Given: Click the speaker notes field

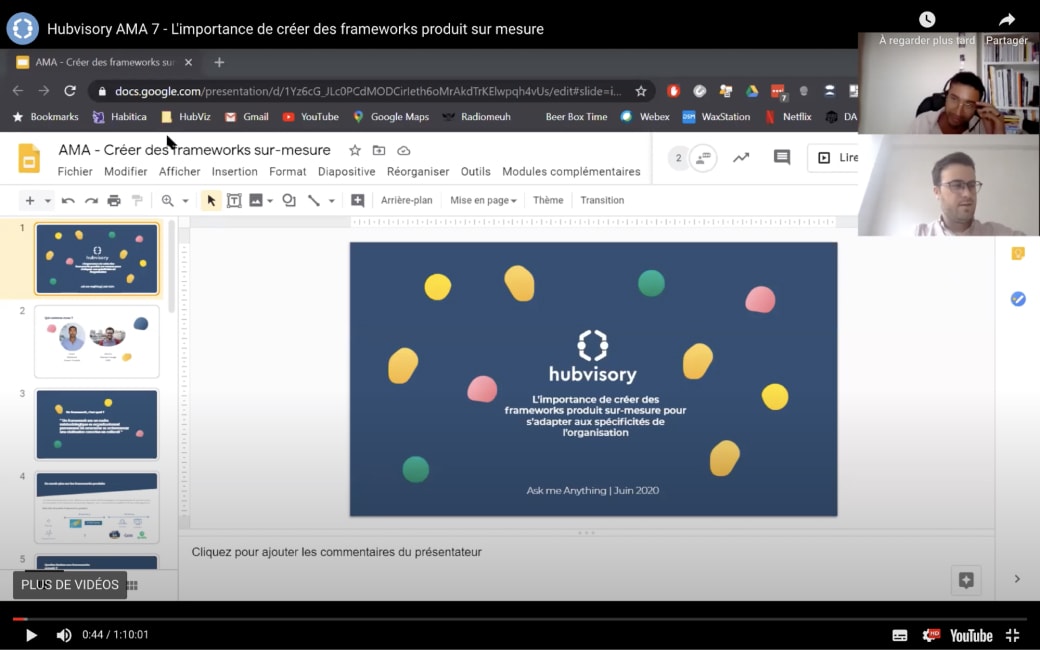Looking at the screenshot, I should [x=587, y=552].
